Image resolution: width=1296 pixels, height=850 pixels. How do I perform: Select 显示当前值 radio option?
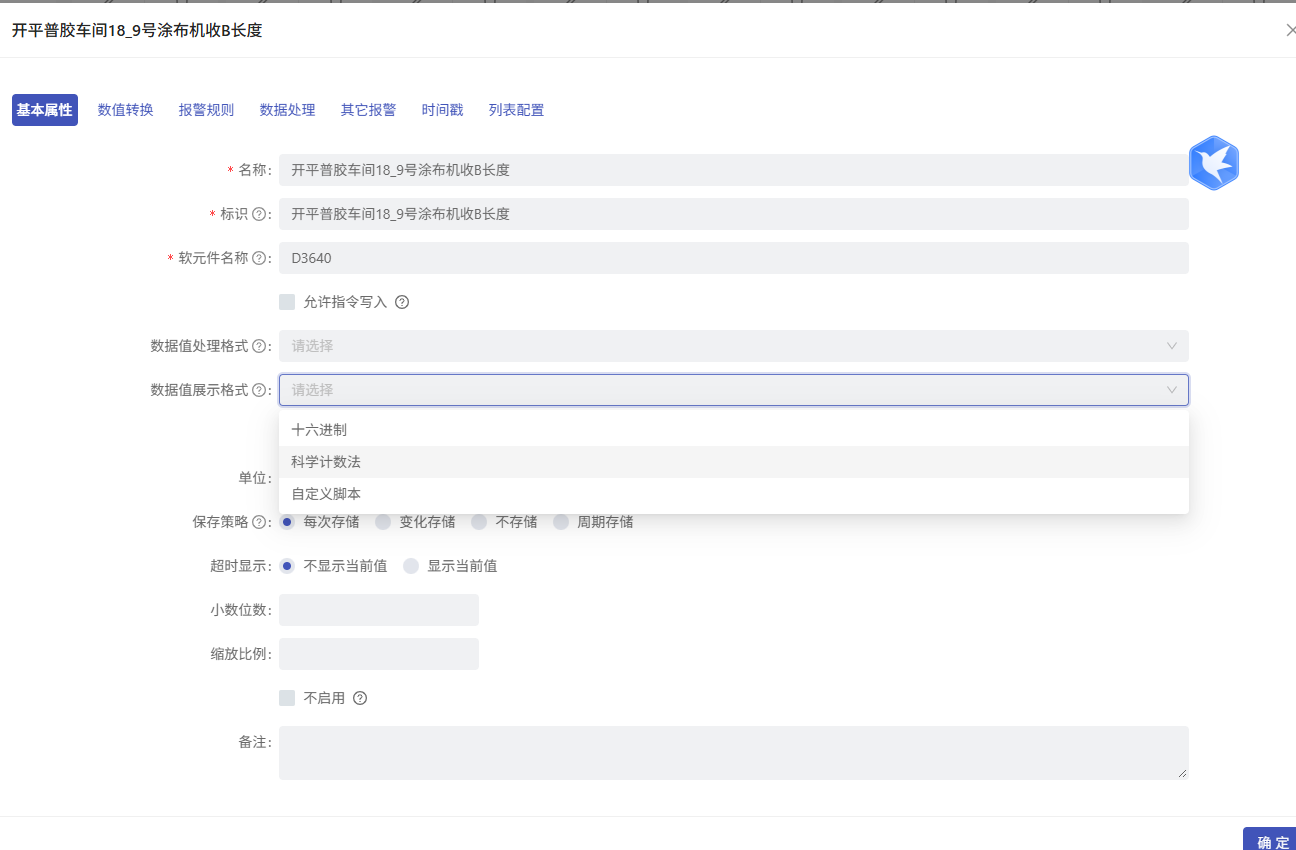coord(411,566)
